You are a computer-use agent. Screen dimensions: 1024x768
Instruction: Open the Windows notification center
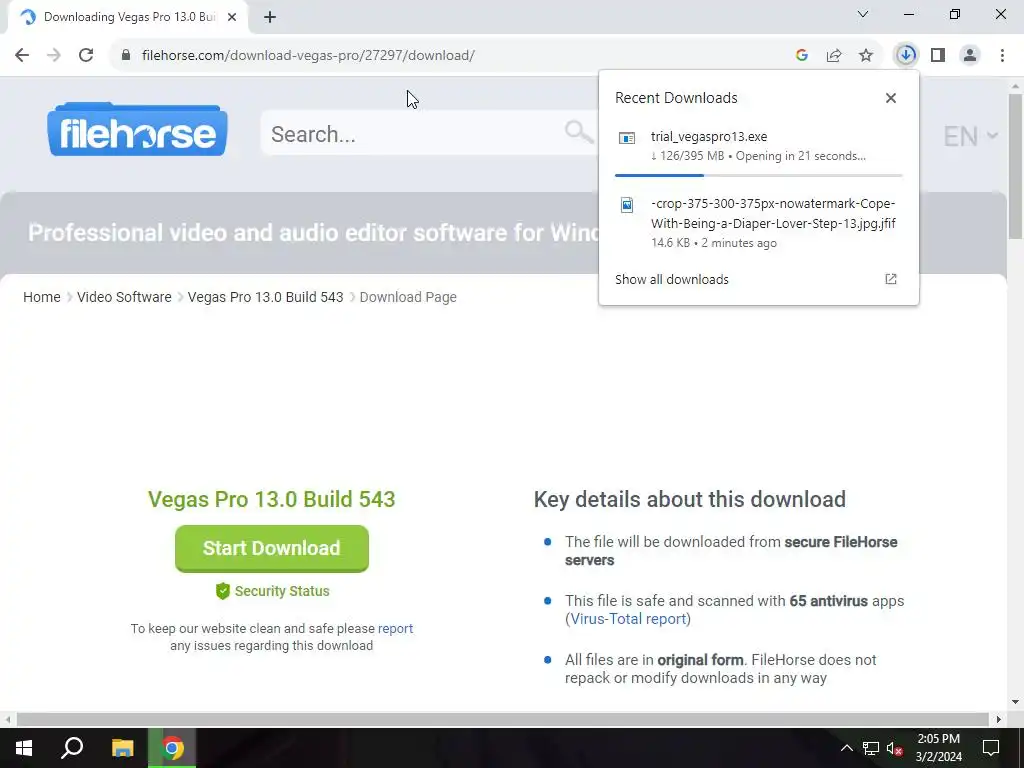point(991,748)
